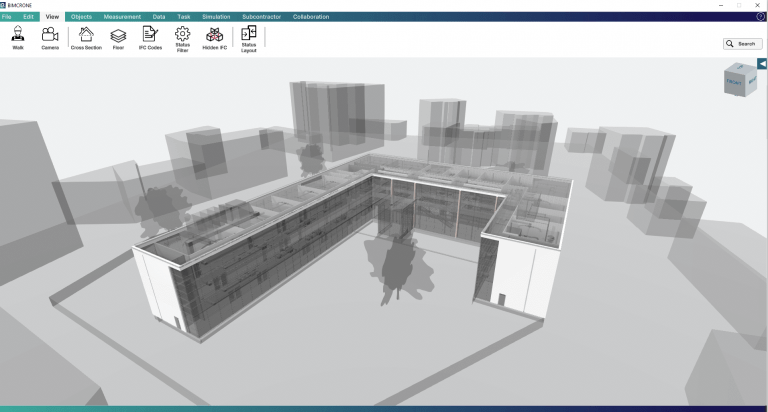
Task: Open the Floor view tool
Action: pos(118,38)
